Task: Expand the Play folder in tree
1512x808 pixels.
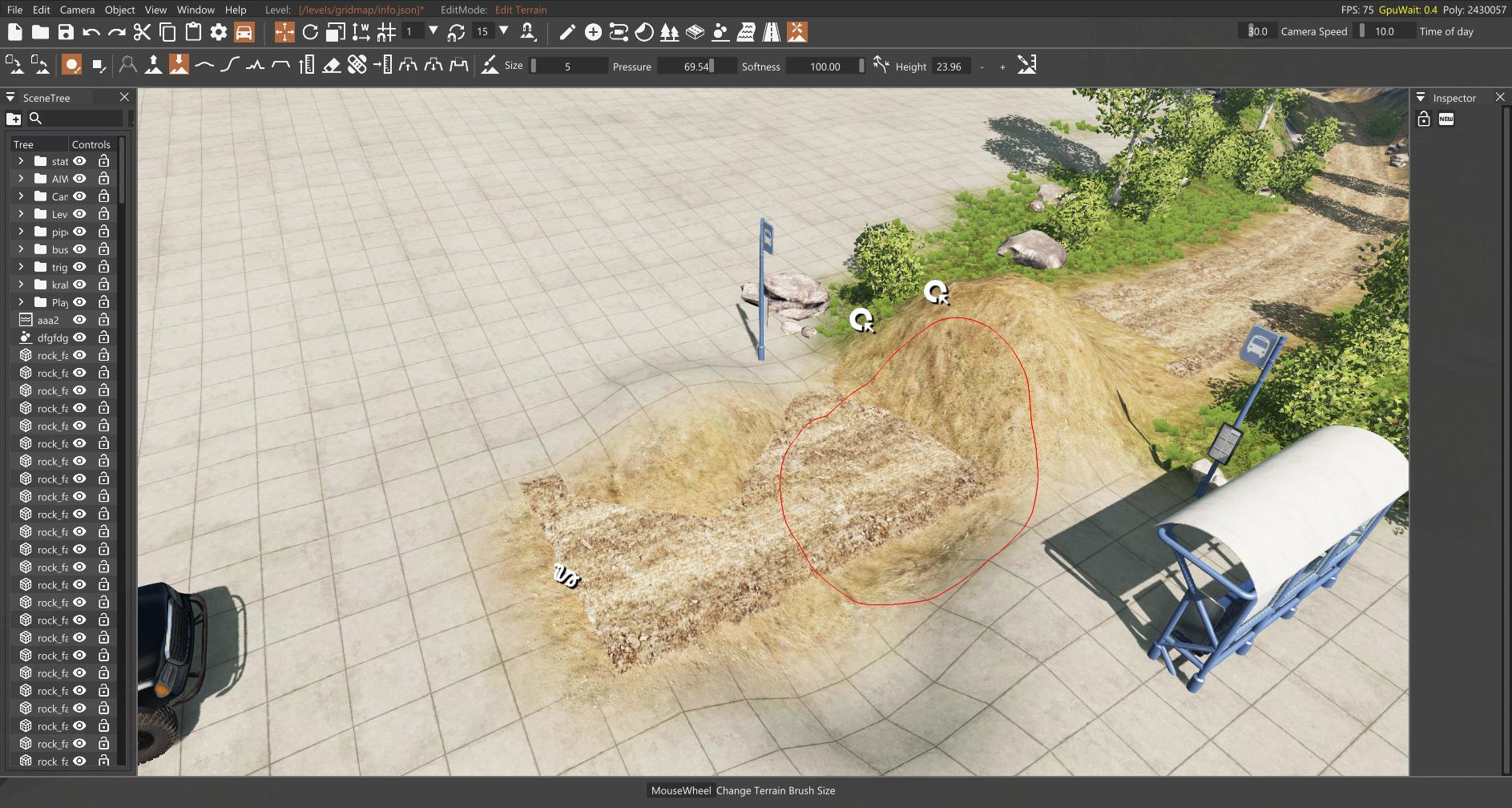Action: click(x=21, y=302)
